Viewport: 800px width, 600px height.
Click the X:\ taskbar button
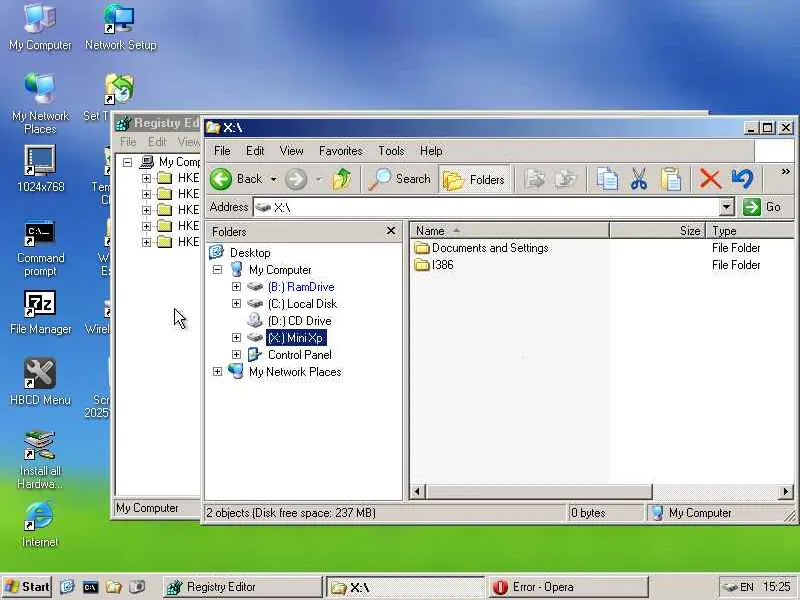[x=406, y=587]
